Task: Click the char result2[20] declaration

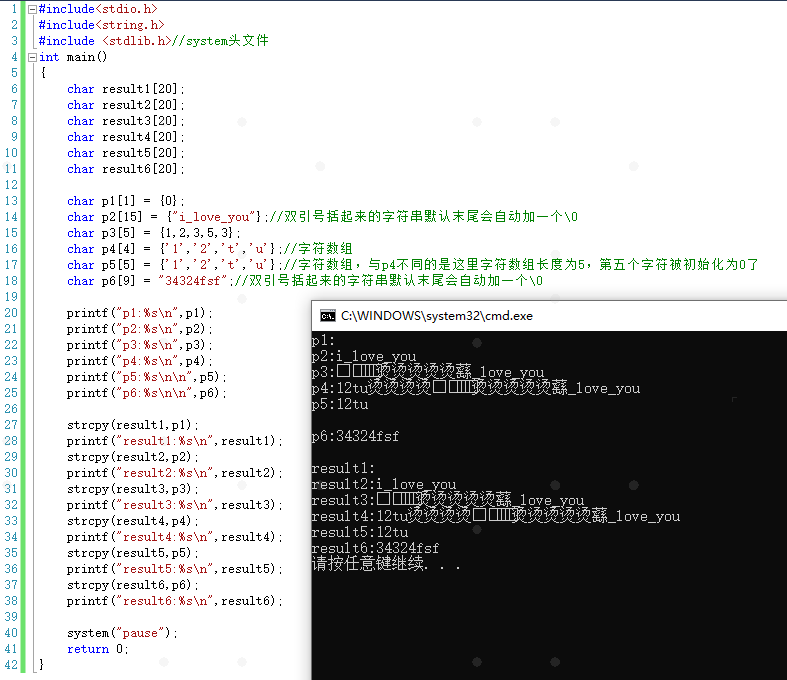Action: click(126, 105)
